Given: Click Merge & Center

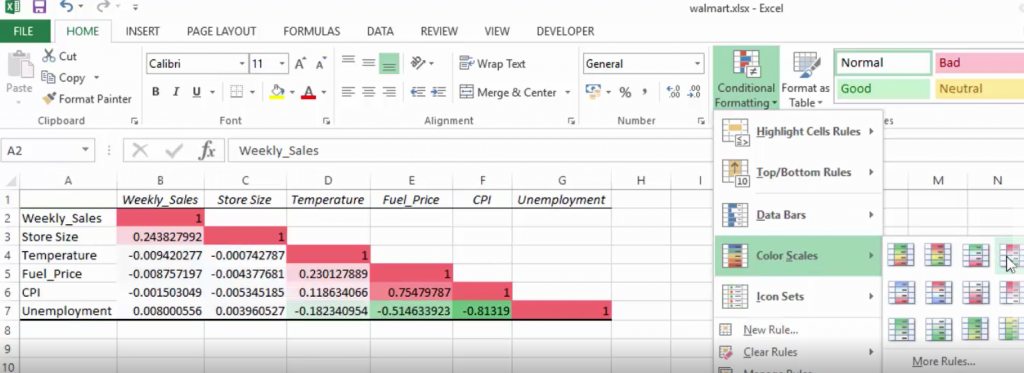Looking at the screenshot, I should tap(507, 92).
